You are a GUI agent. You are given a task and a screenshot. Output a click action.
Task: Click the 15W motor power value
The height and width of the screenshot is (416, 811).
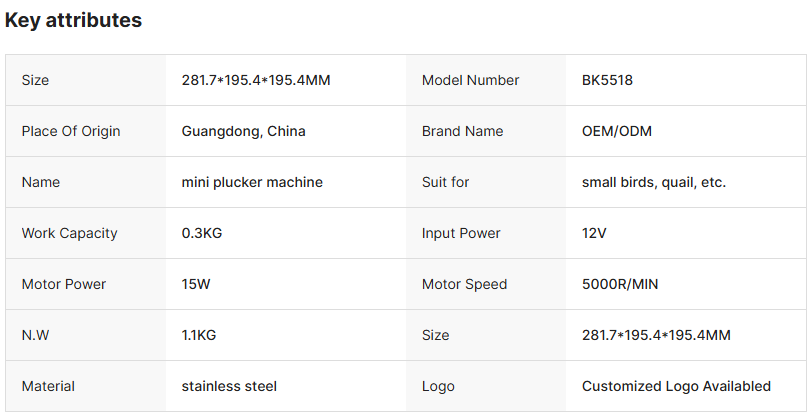[195, 284]
